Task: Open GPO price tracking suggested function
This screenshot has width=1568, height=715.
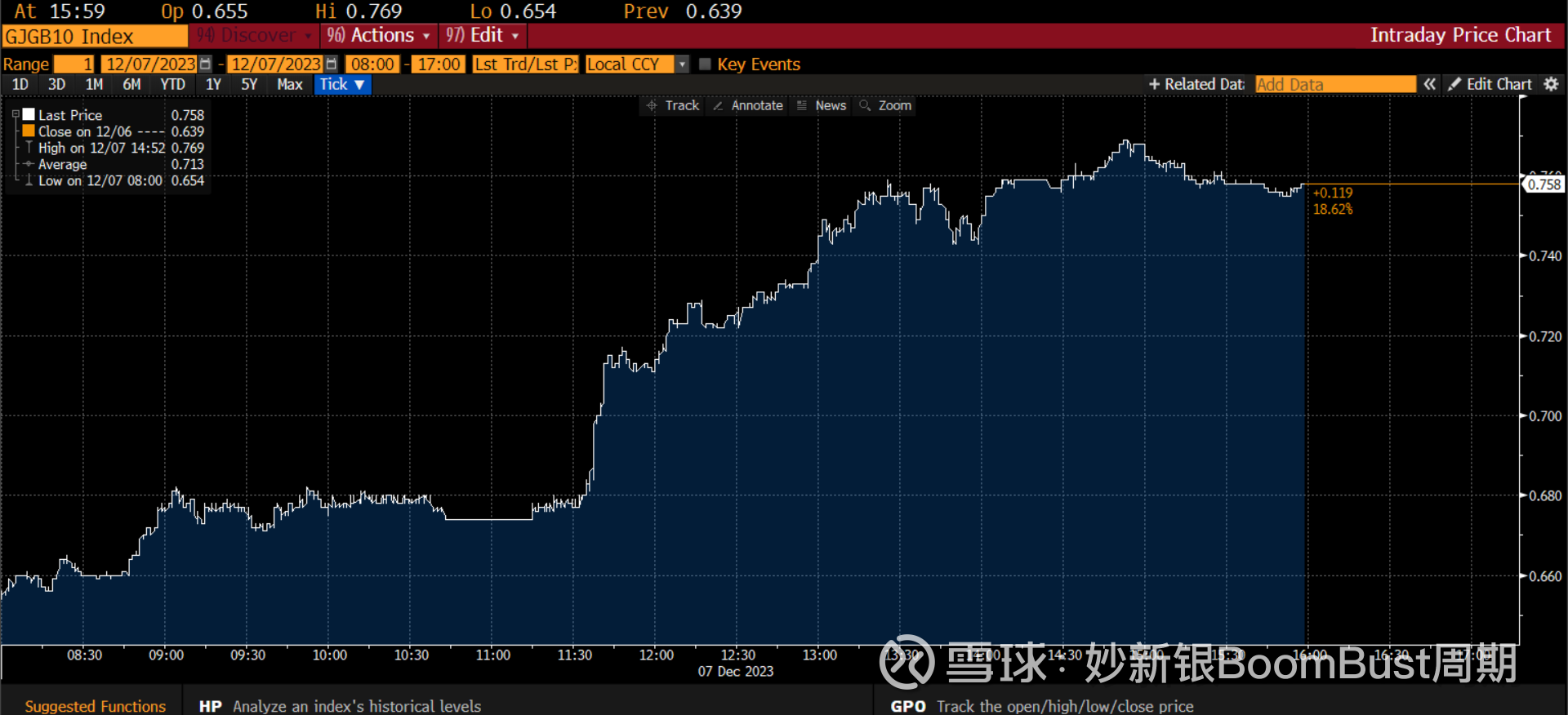Action: coord(1042,706)
